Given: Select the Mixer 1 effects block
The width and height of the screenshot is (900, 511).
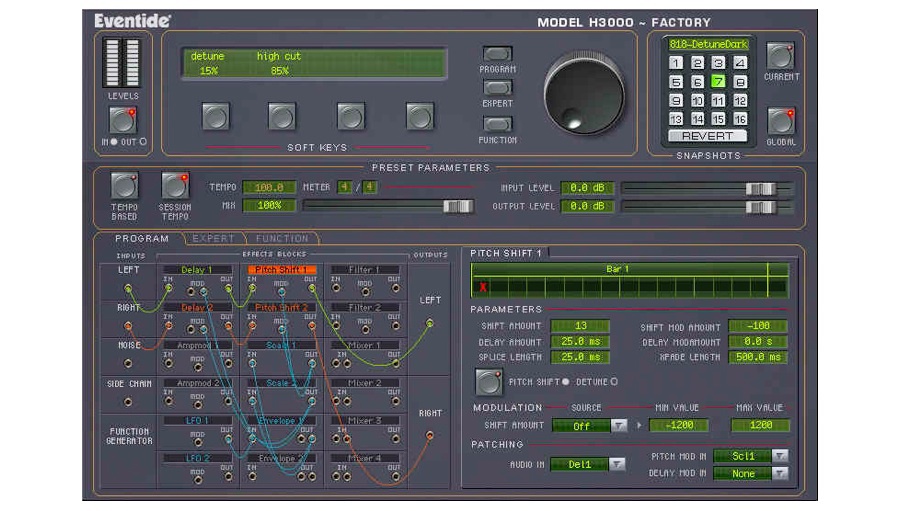Looking at the screenshot, I should (x=365, y=345).
